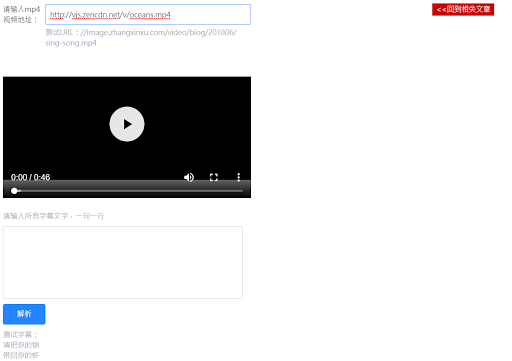
Task: Click the blue 解析 button
Action: point(24,314)
